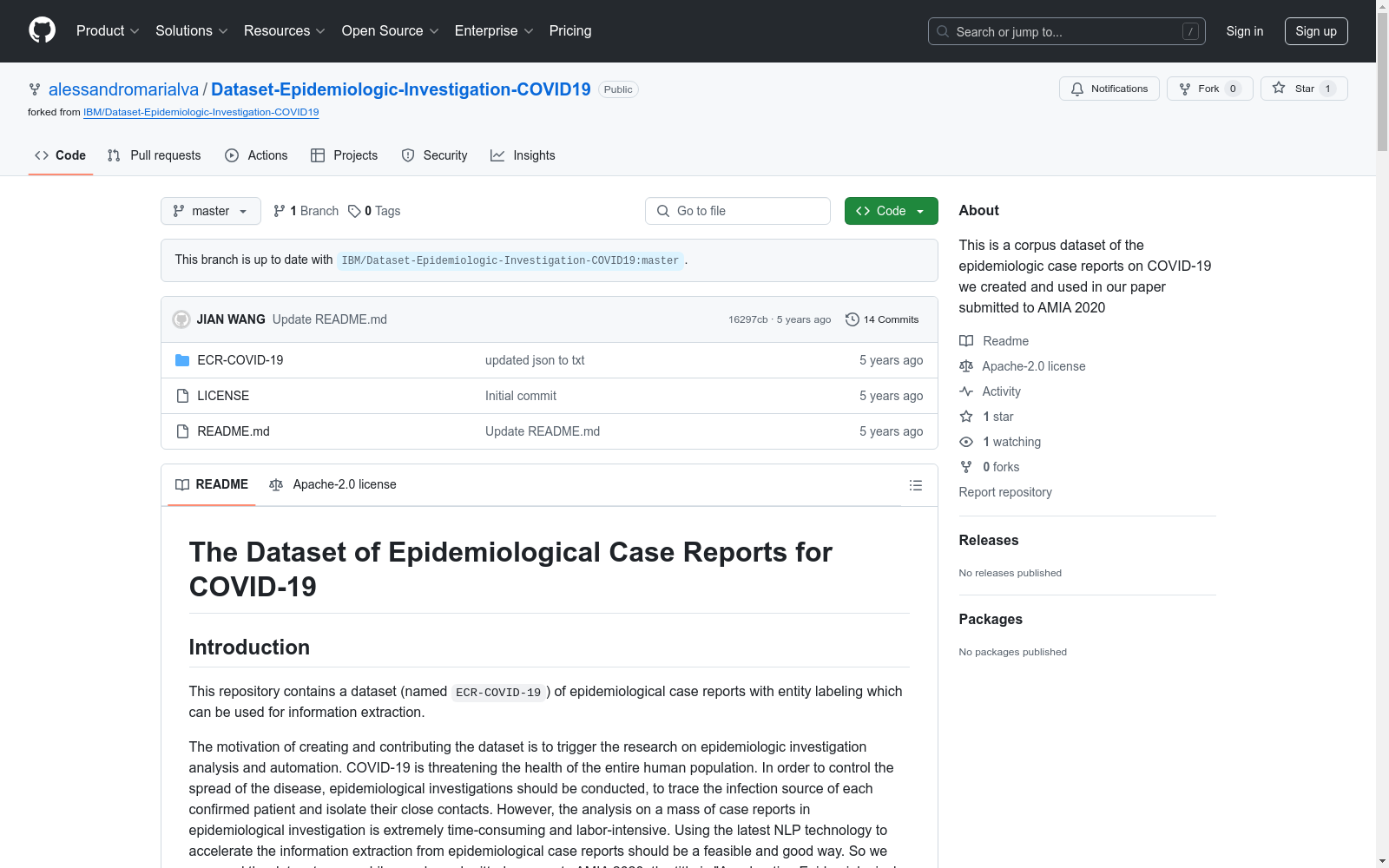The image size is (1389, 868).
Task: Open the LICENSE file
Action: 223,396
